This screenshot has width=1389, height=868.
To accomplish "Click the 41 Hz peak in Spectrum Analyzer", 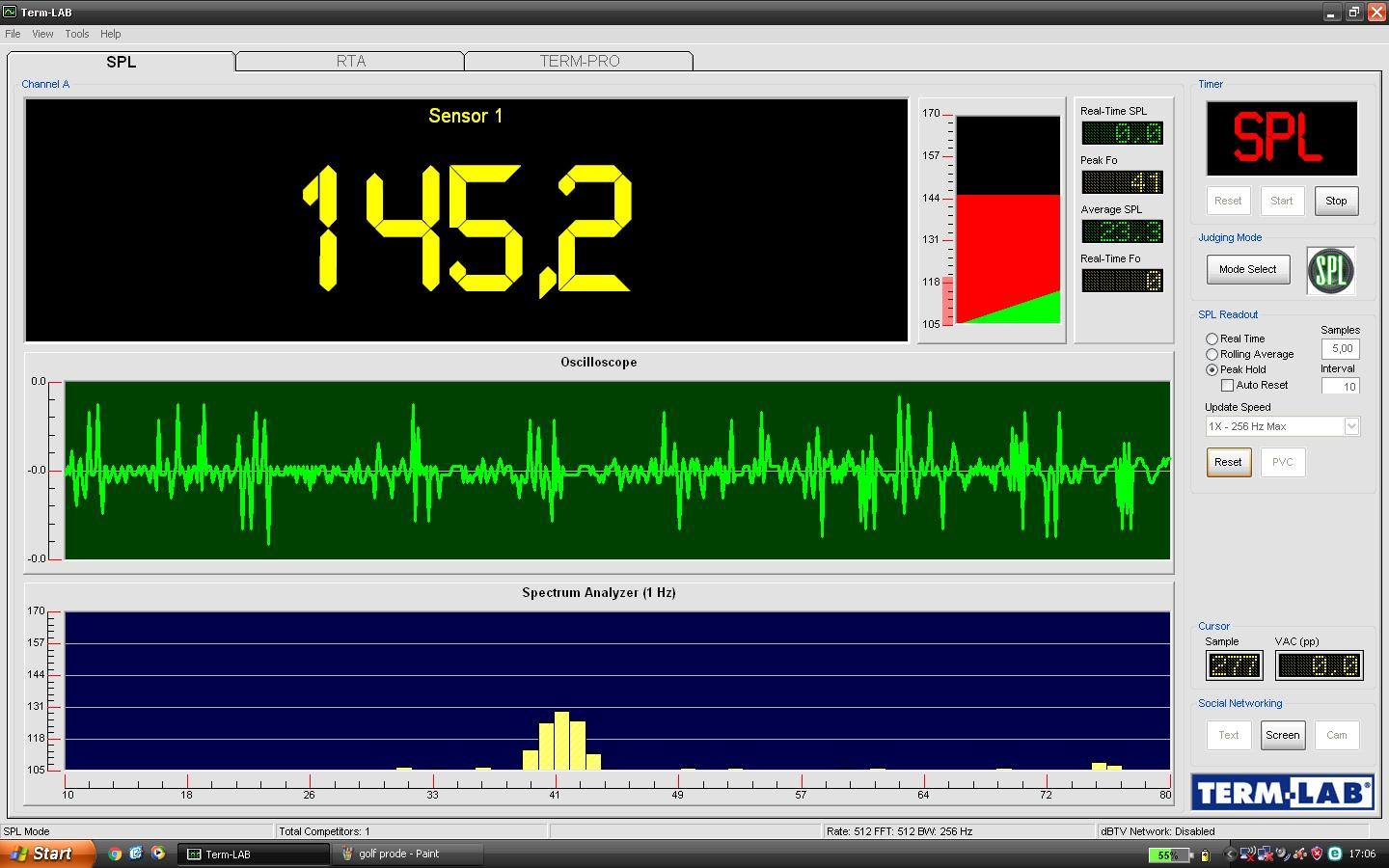I will (x=561, y=741).
